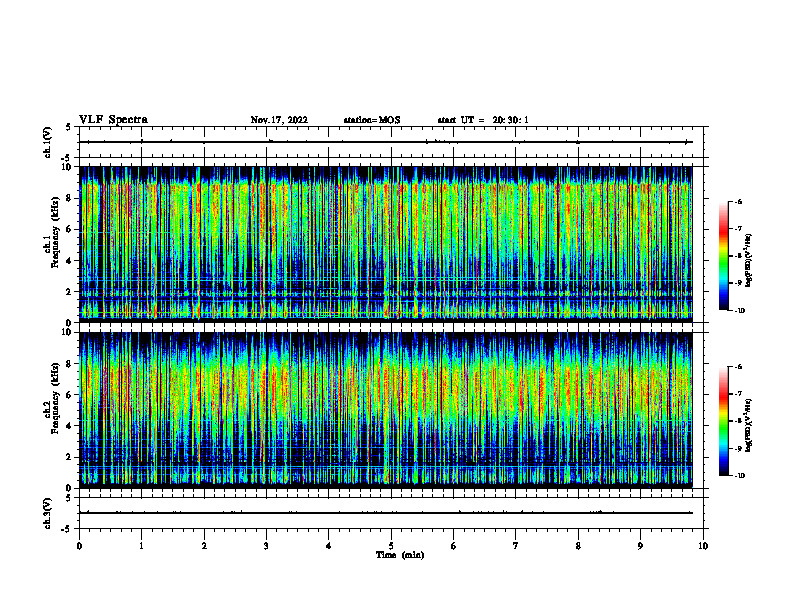Screen dimensions: 792x612
Task: Click the time axis tick label '7'
Action: [516, 546]
